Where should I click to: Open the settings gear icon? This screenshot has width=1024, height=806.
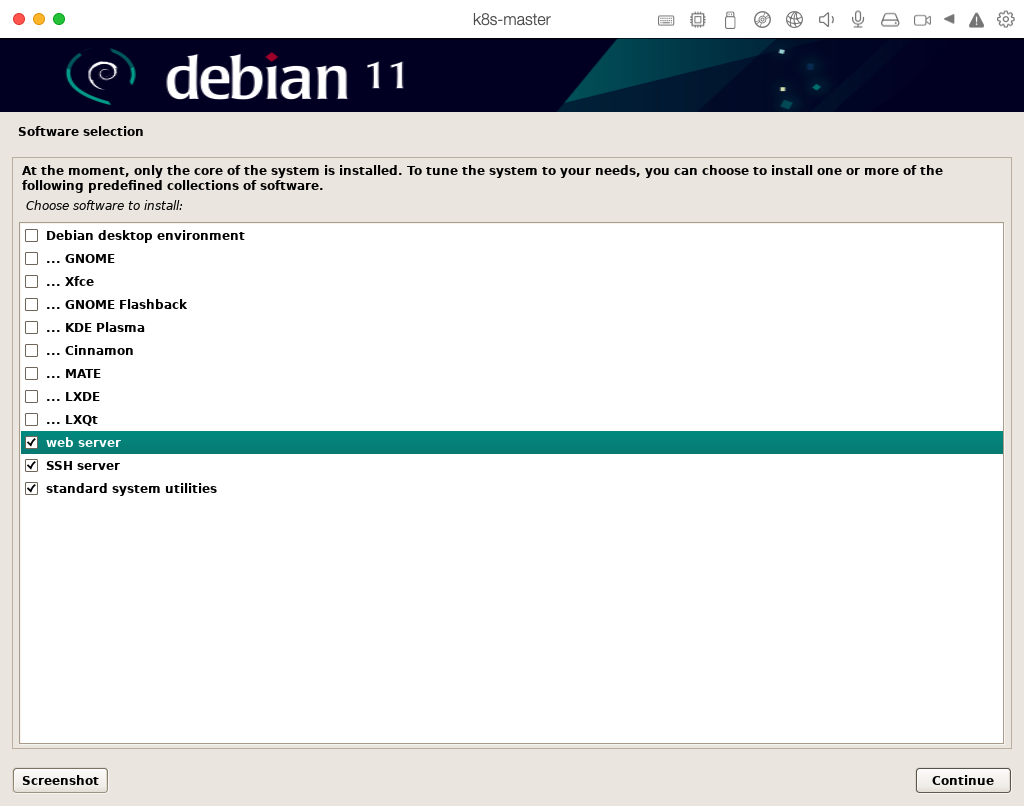pos(1006,20)
